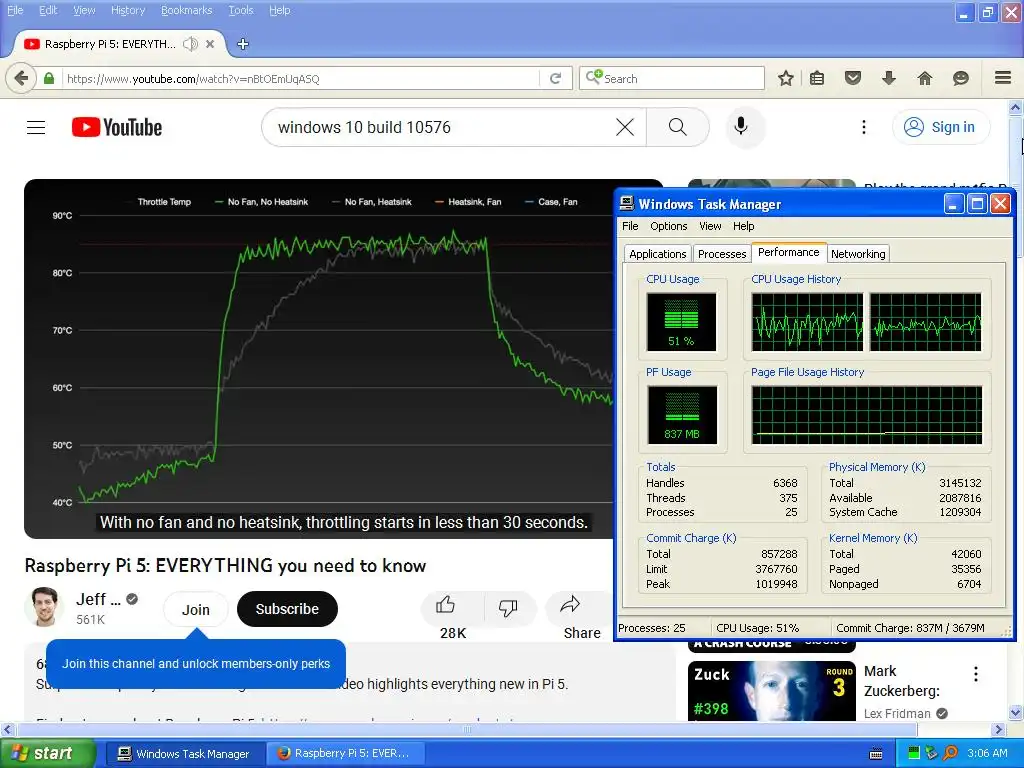1024x768 pixels.
Task: Open the Firefox hamburger menu
Action: pyautogui.click(x=1003, y=78)
